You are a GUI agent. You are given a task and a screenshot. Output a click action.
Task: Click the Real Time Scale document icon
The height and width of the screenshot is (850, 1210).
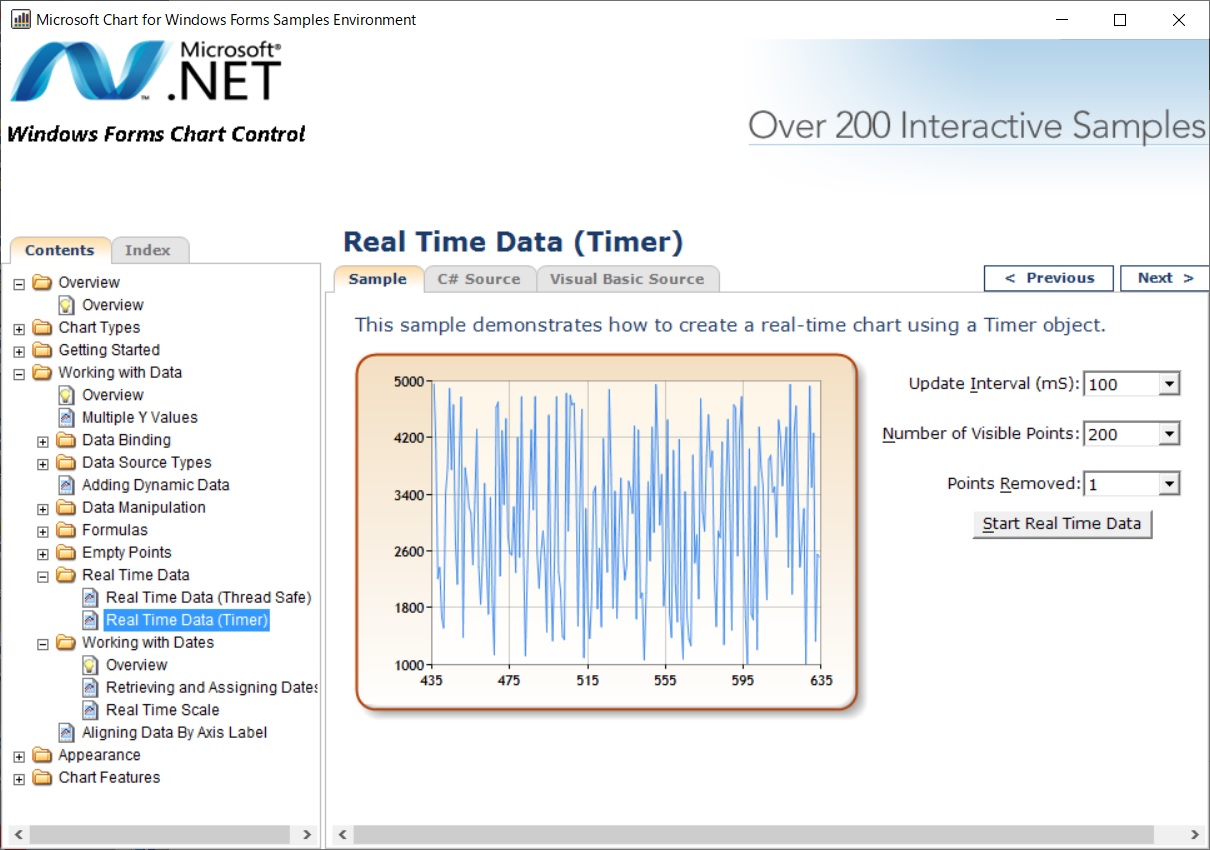90,710
